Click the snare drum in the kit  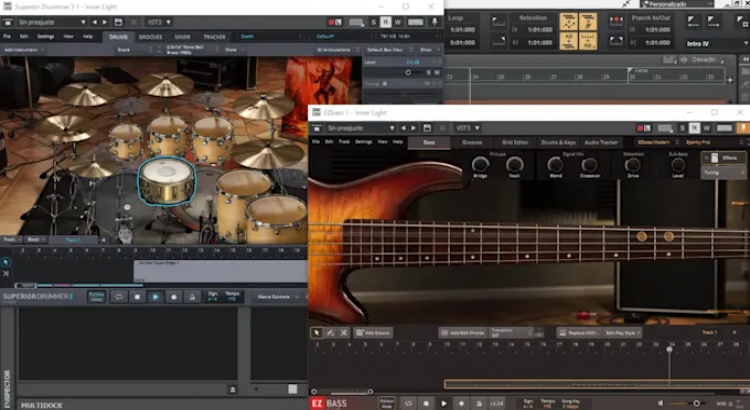click(167, 181)
